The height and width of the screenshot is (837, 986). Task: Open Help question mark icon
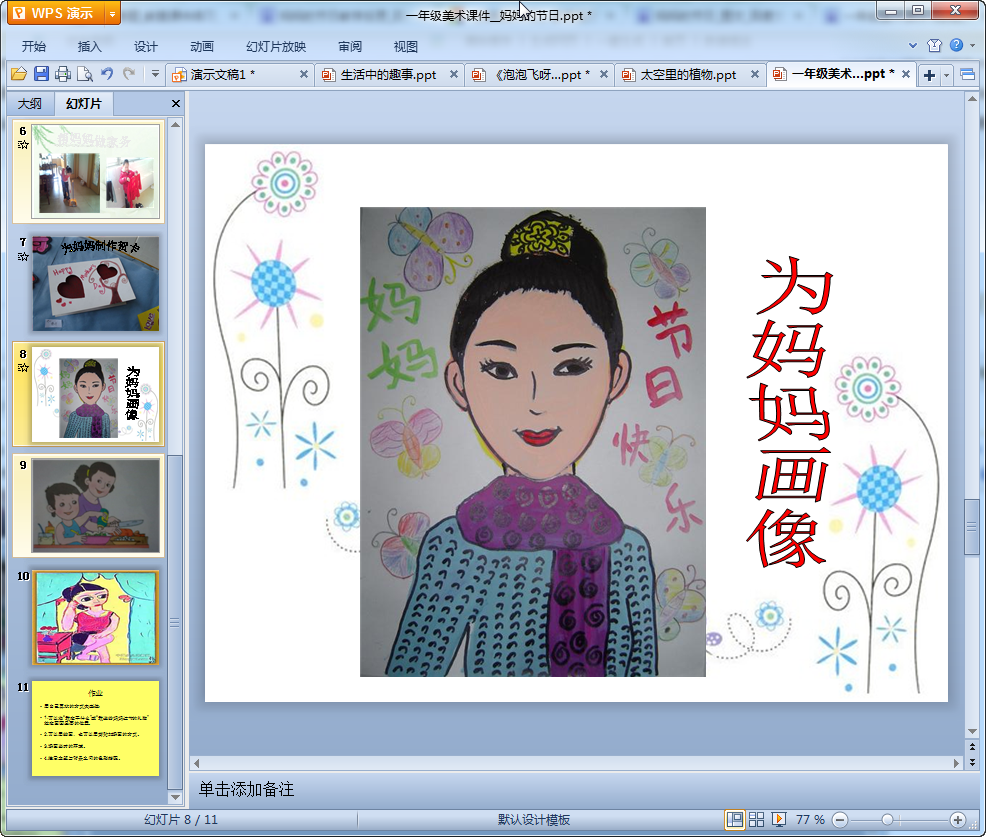click(x=956, y=45)
